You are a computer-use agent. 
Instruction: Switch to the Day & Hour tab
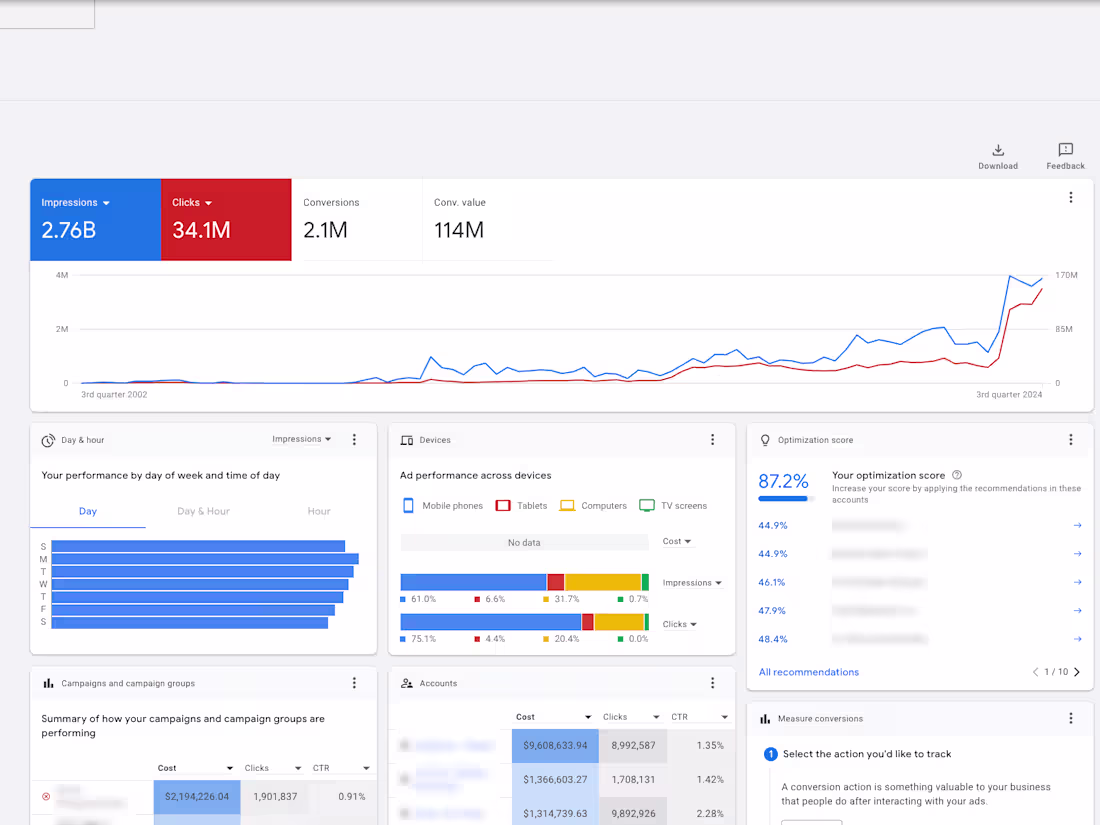(x=203, y=511)
